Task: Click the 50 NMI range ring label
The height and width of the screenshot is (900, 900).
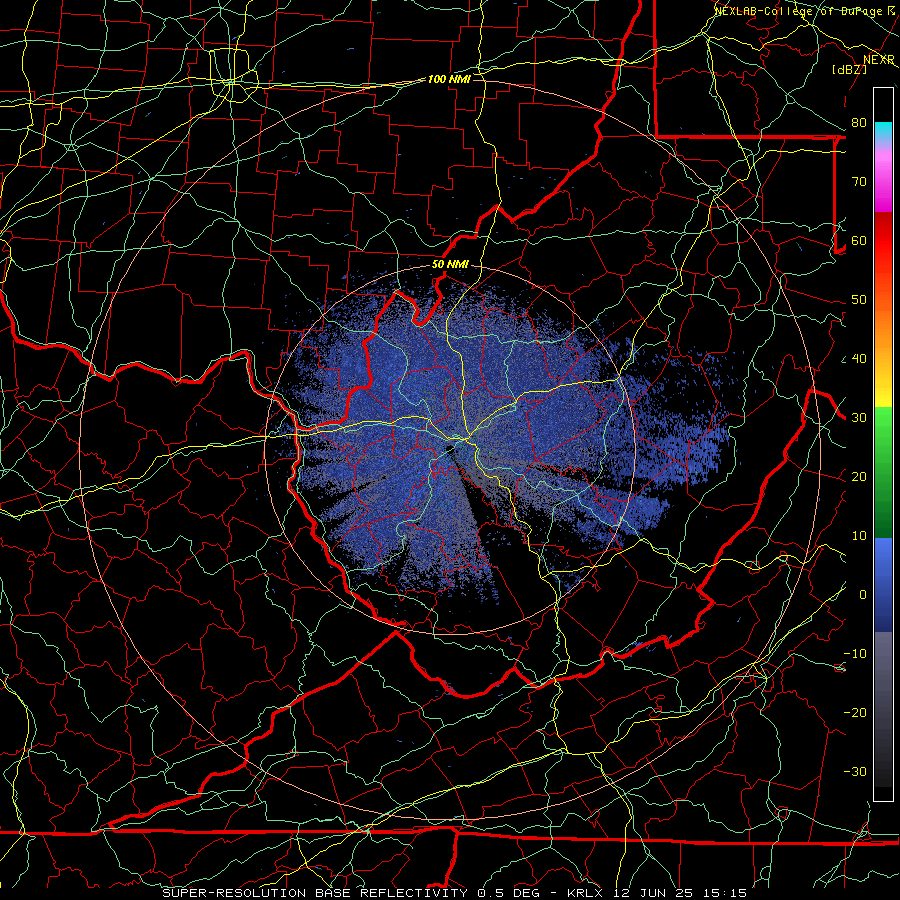Action: point(450,265)
